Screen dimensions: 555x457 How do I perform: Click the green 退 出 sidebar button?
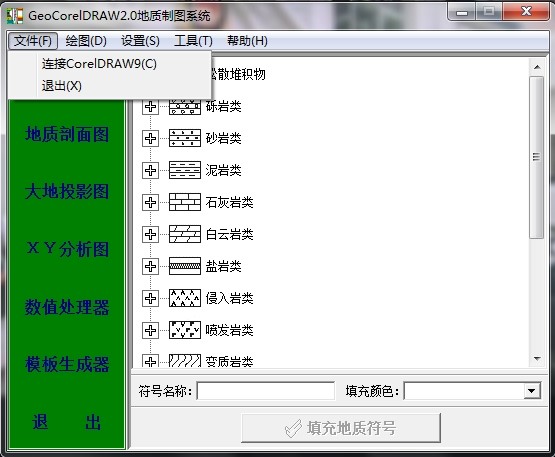pos(67,422)
